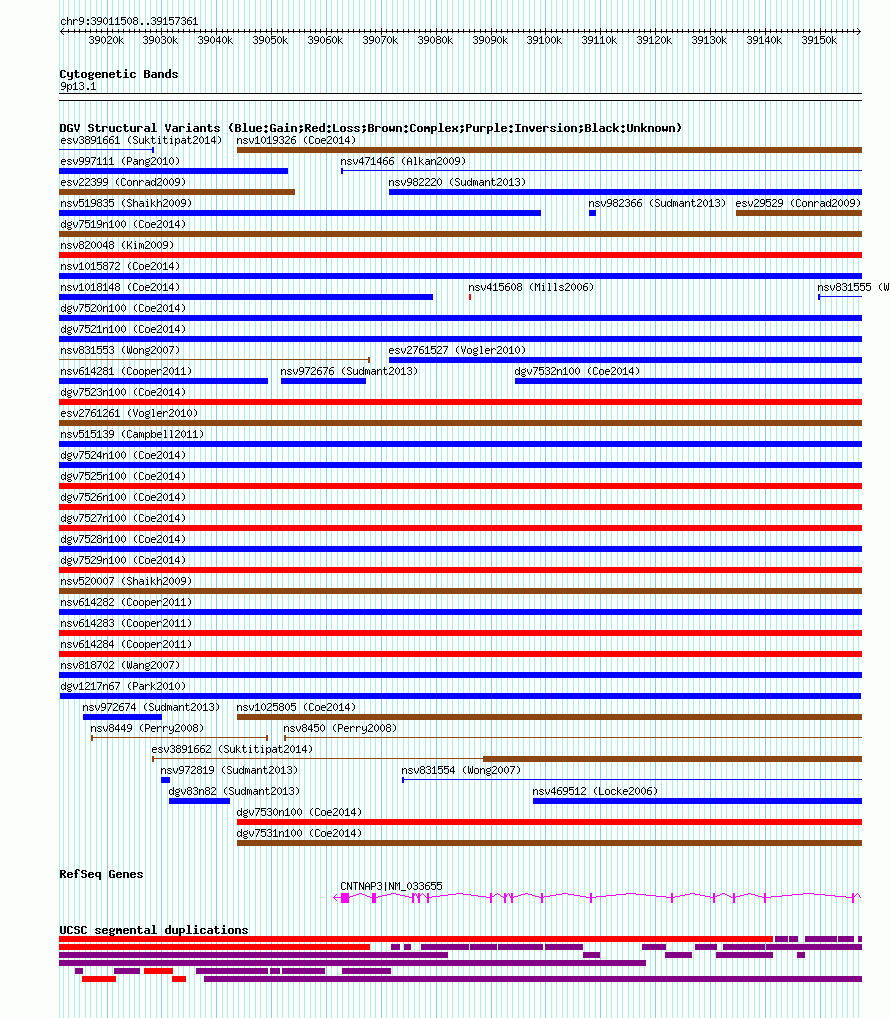This screenshot has width=890, height=1018.
Task: Click the RefSeq Genes track title
Action: [x=101, y=874]
